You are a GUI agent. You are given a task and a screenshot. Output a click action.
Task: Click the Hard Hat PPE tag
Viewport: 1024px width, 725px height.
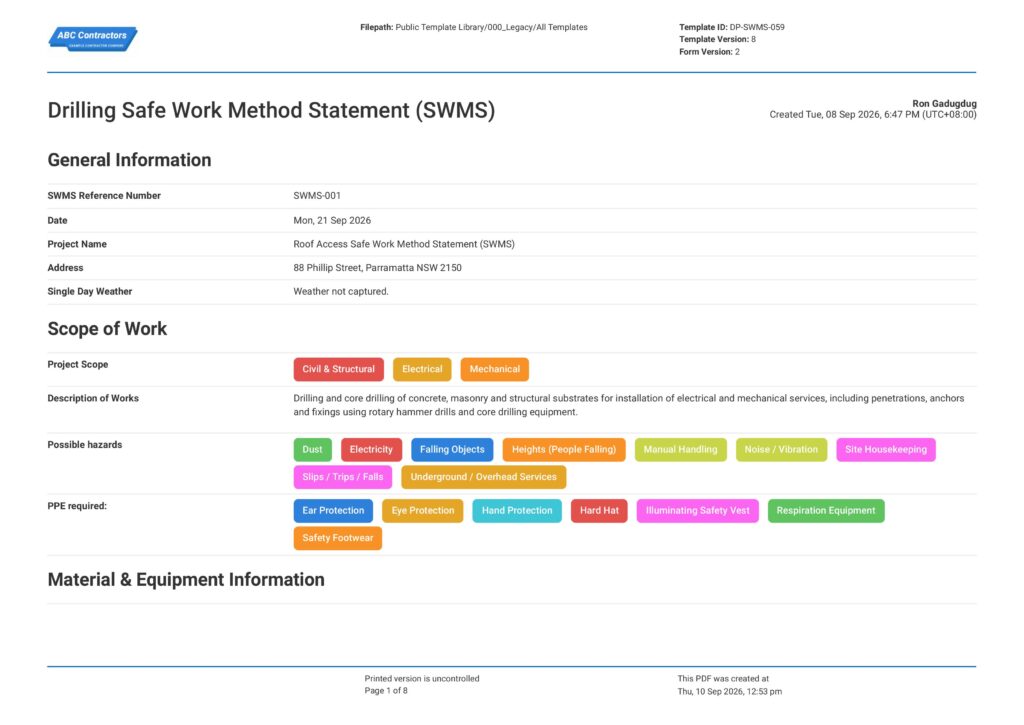click(x=599, y=511)
